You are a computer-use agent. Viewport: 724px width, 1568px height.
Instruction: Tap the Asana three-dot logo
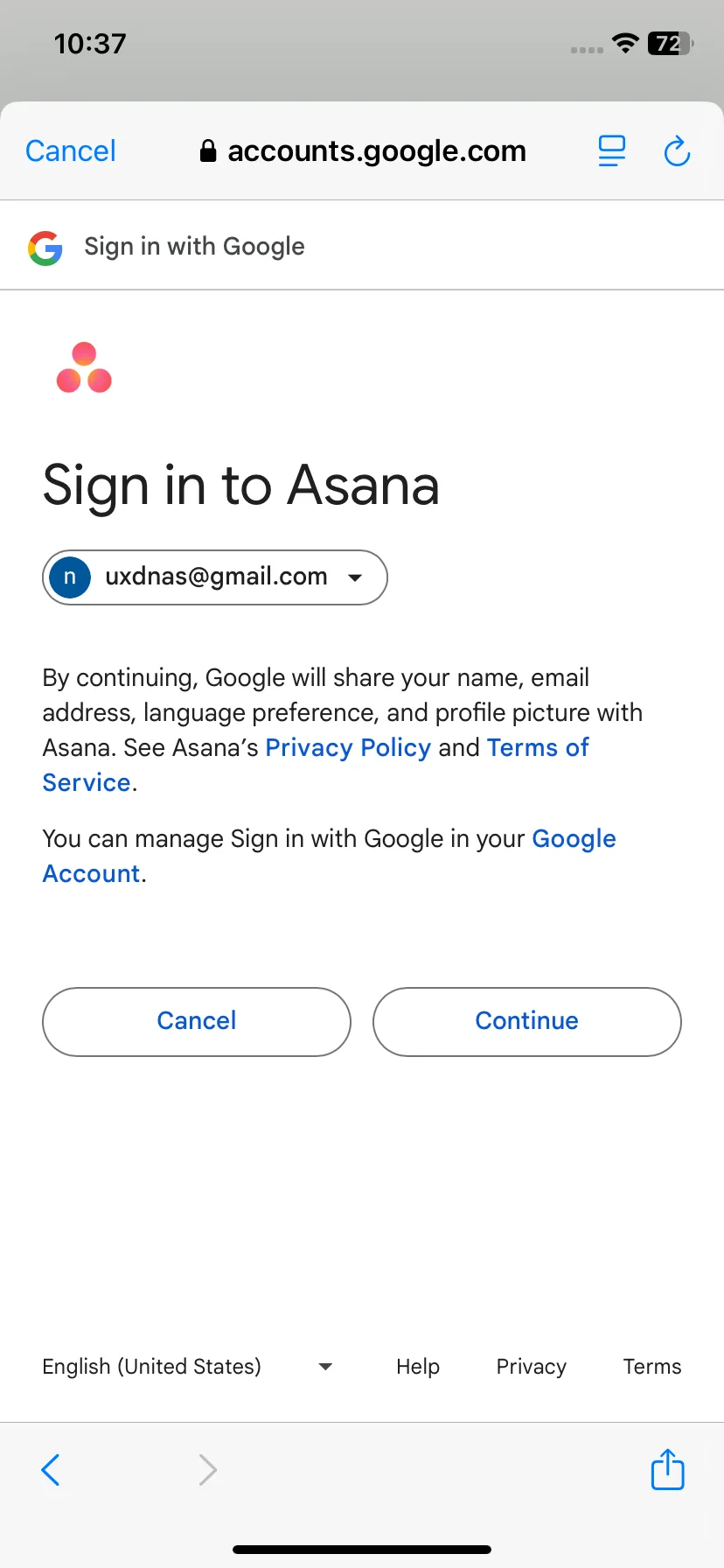84,367
